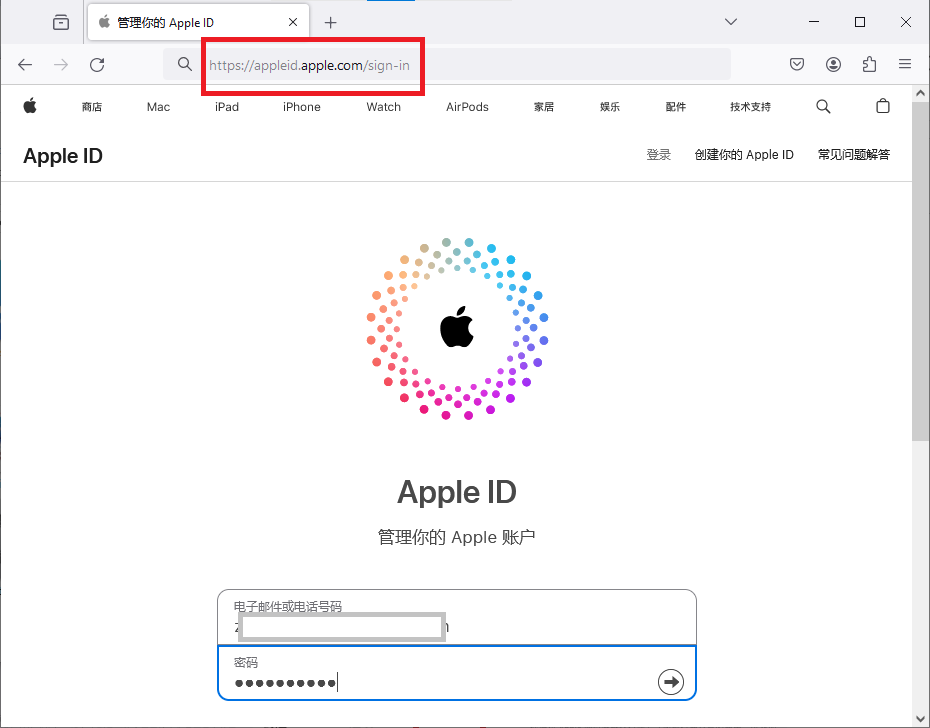Close the 管理你的 Apple ID tab
930x728 pixels.
click(293, 22)
